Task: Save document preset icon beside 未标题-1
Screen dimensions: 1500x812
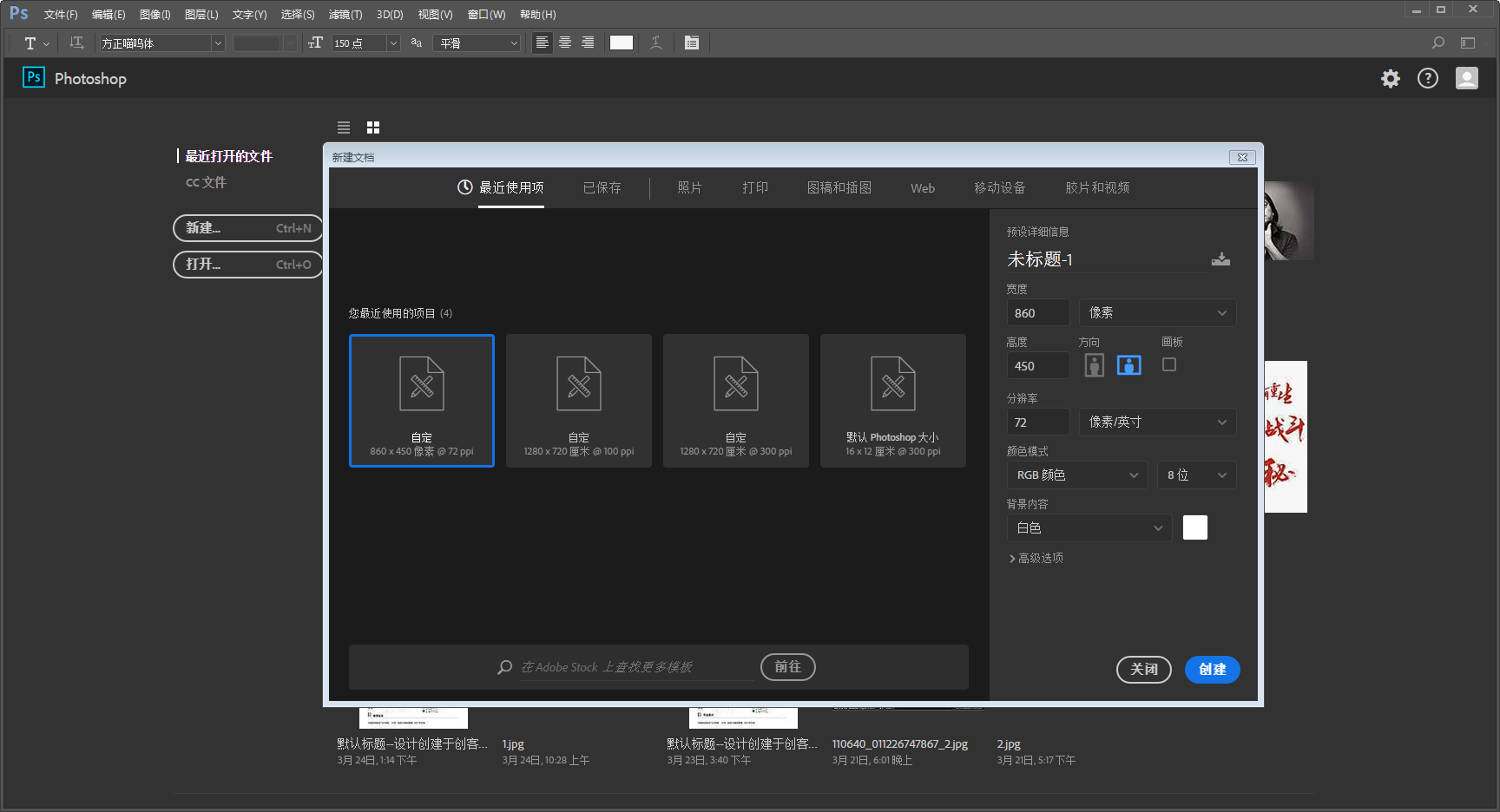Action: [1220, 259]
